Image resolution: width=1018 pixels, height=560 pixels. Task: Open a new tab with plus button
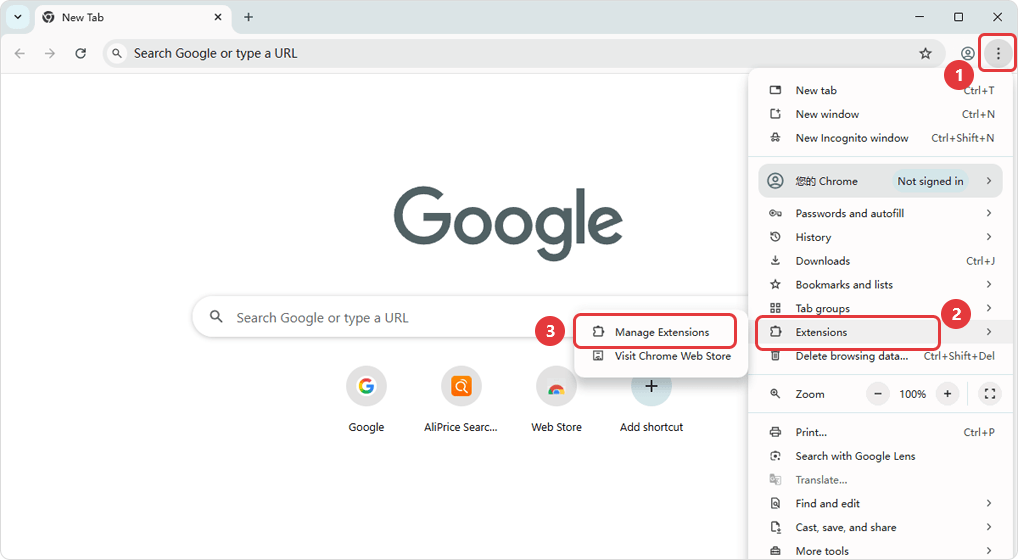(248, 17)
